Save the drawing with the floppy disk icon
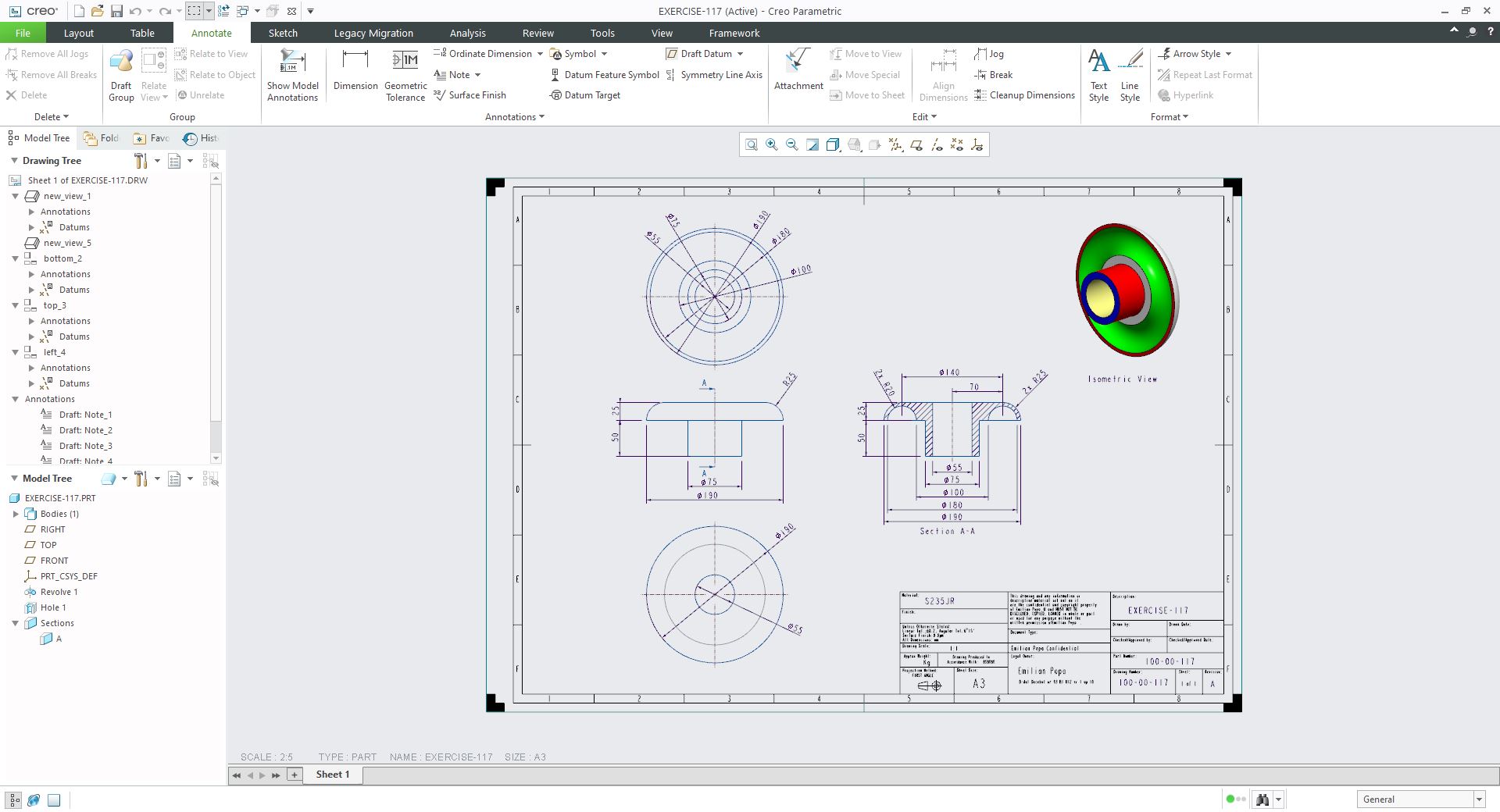Screen dimensions: 1500x812 (x=116, y=11)
